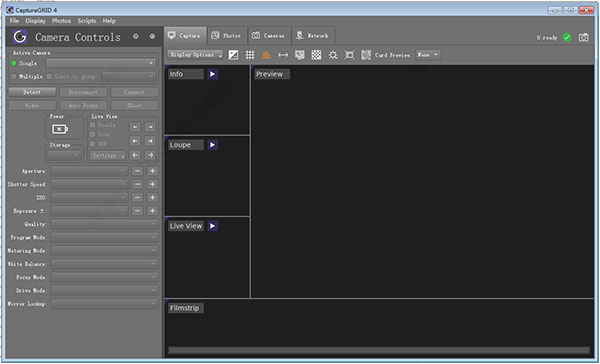Click the crop frame icon in toolbar
Viewport: 600px width, 364px height.
point(349,55)
